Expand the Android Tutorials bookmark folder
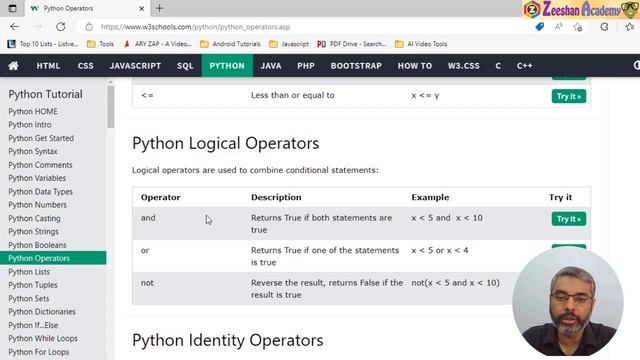The height and width of the screenshot is (360, 640). click(x=230, y=44)
